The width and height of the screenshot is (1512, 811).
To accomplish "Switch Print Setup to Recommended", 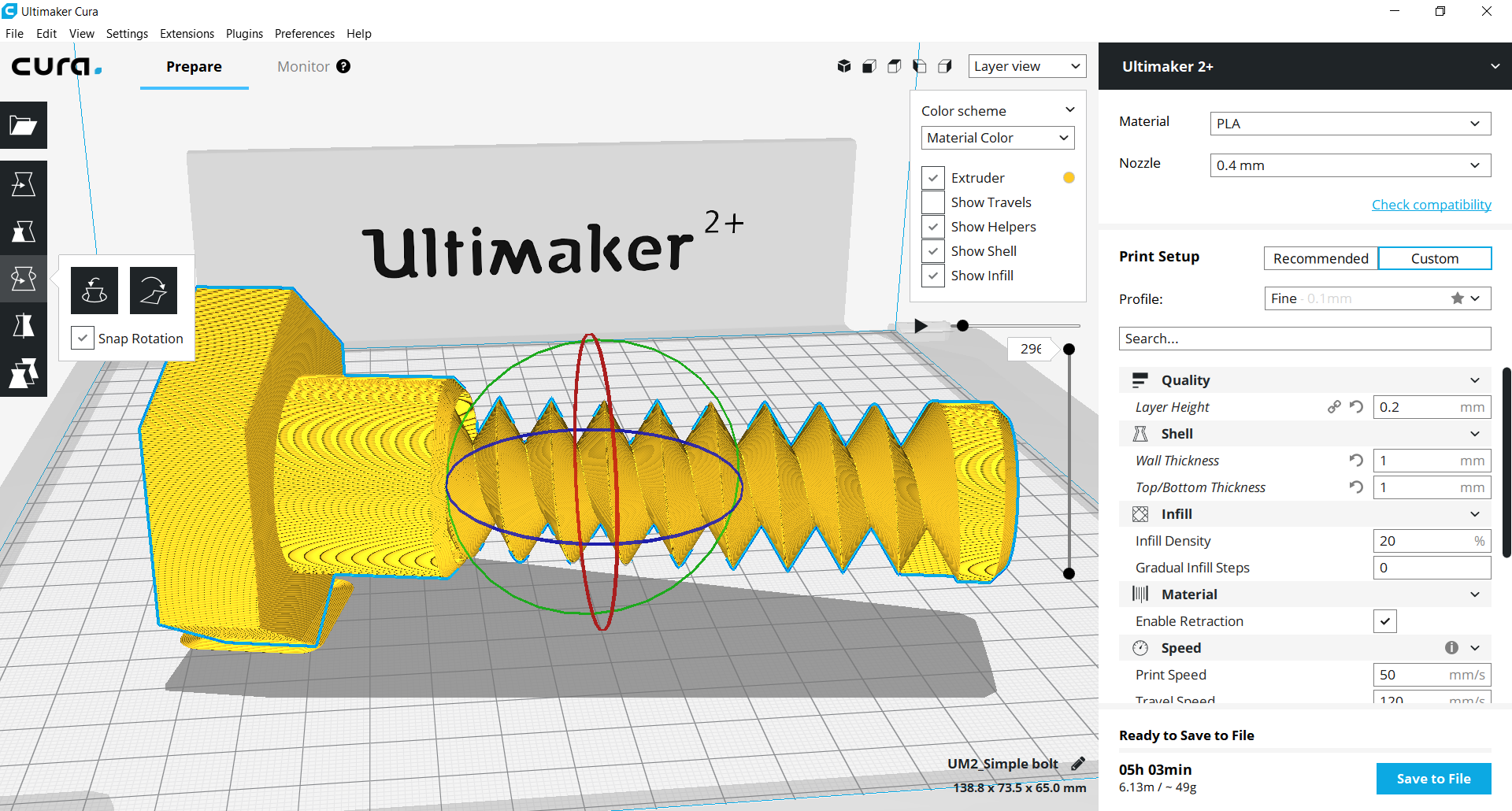I will point(1321,258).
